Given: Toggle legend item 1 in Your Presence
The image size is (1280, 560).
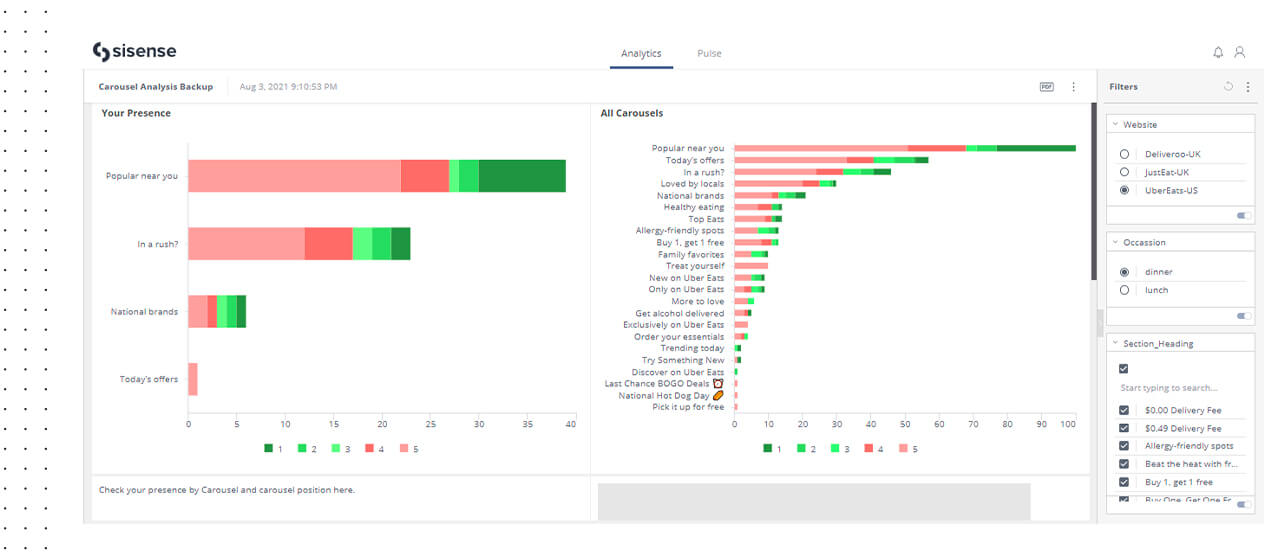Looking at the screenshot, I should [273, 449].
